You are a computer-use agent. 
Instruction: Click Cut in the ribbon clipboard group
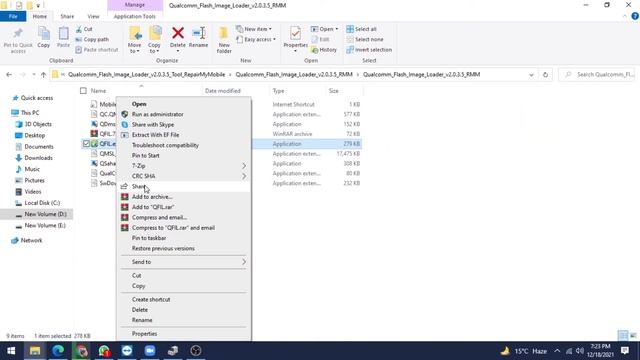coord(84,29)
